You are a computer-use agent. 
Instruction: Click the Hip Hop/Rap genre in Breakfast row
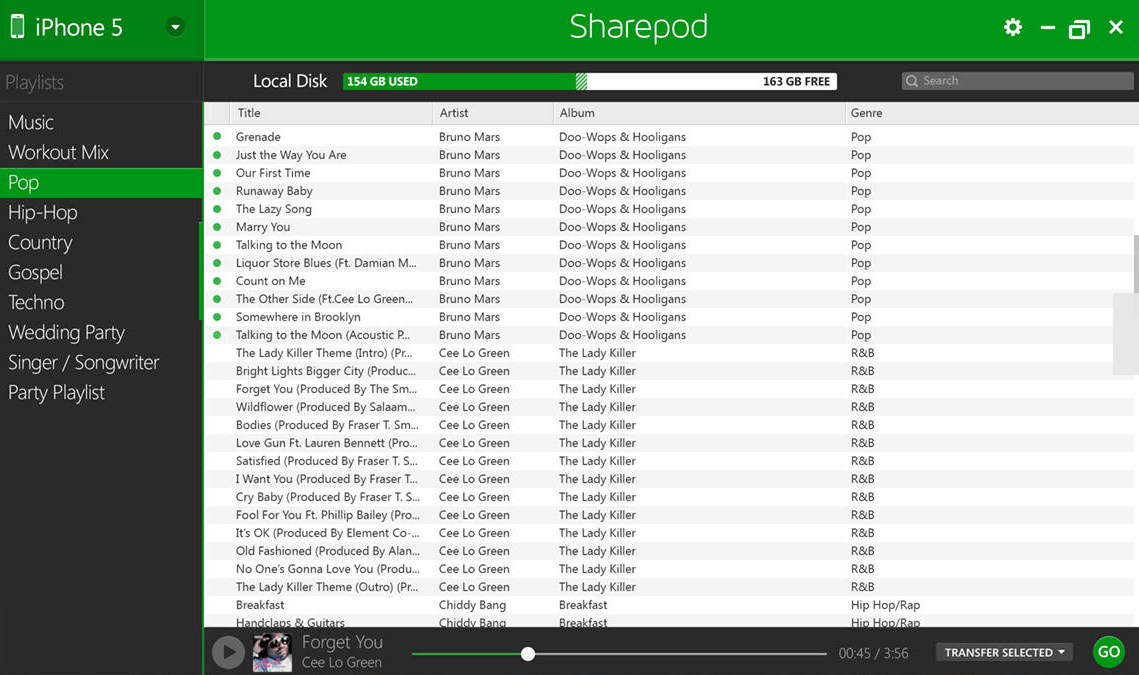(x=885, y=605)
